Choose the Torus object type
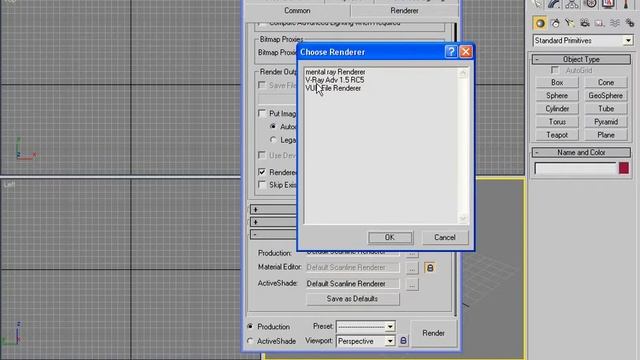Screen dimensions: 640x360 pos(557,122)
